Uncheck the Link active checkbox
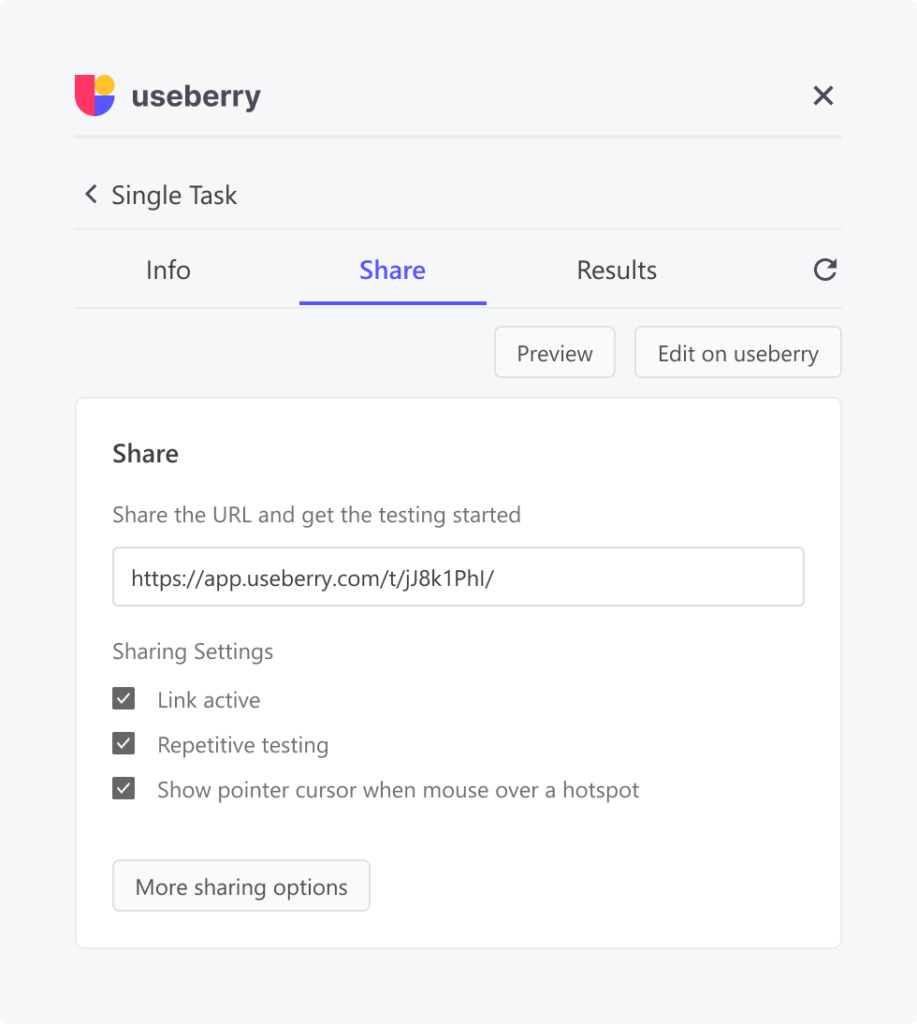 click(123, 698)
